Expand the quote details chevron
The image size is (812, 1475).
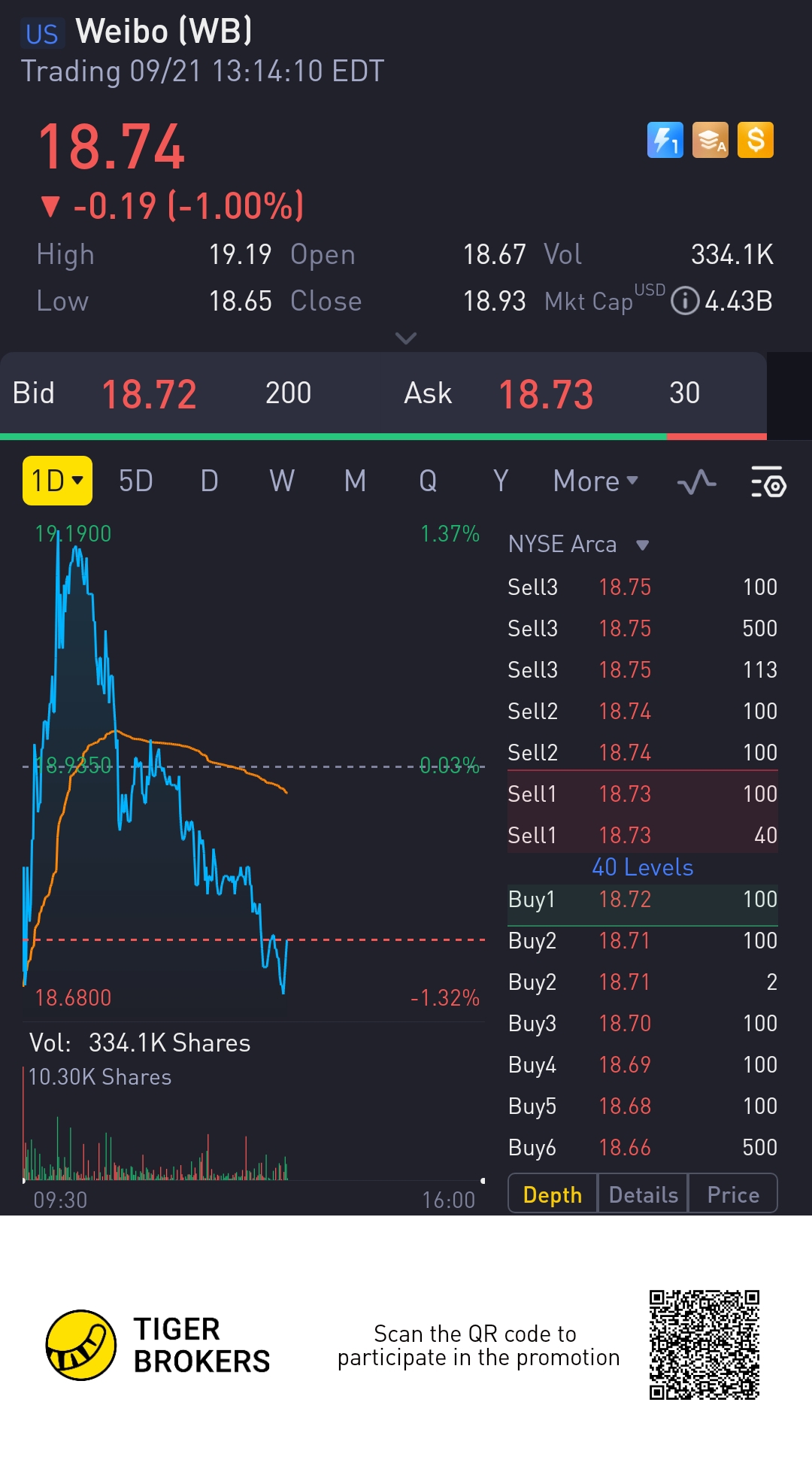(406, 338)
